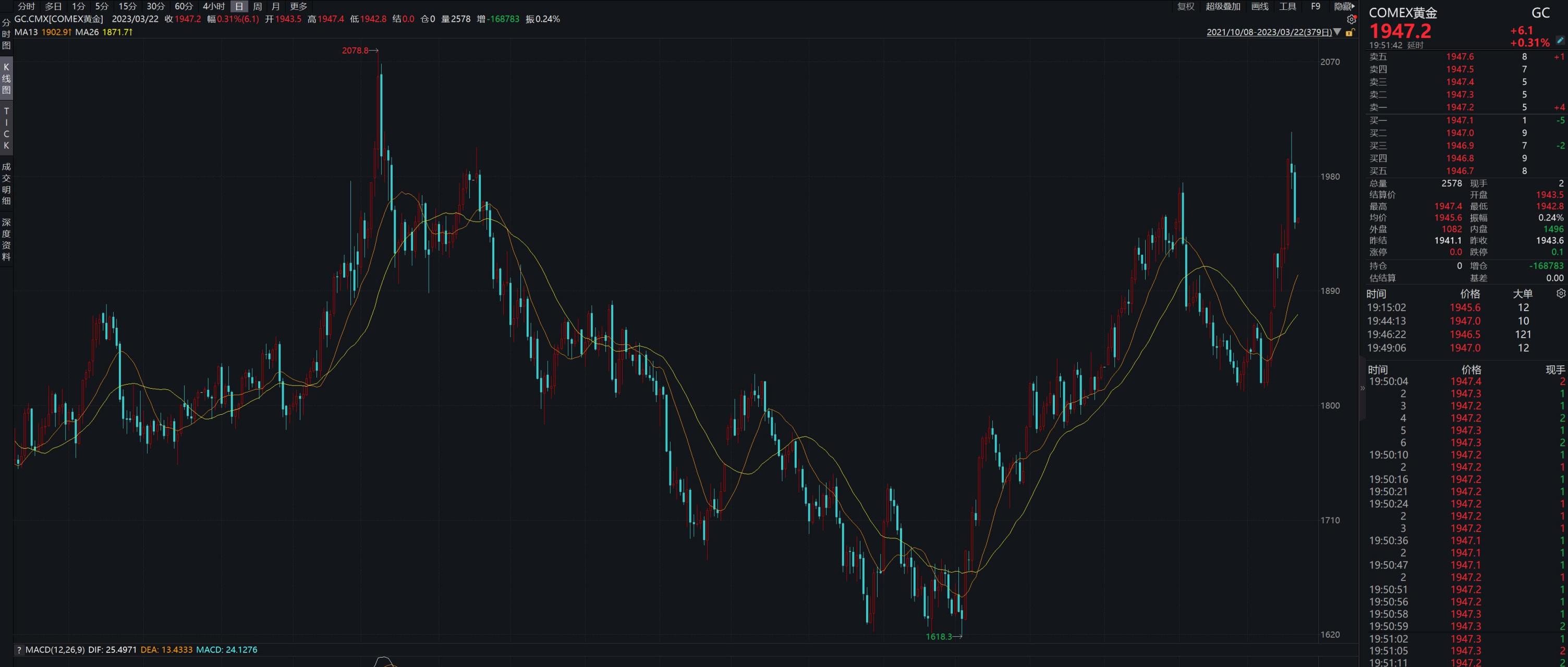The width and height of the screenshot is (1568, 667).
Task: Expand the date range dropdown triangle
Action: click(1338, 32)
